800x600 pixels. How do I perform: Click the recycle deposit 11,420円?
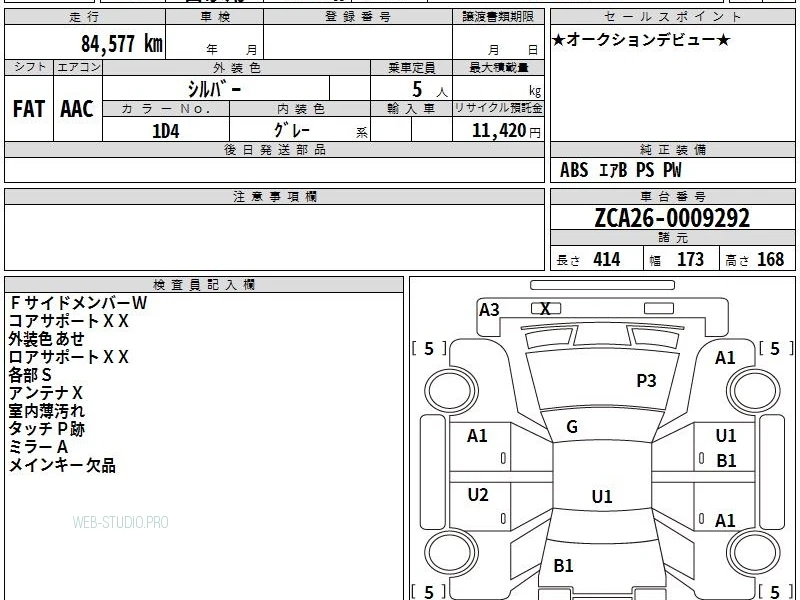506,131
